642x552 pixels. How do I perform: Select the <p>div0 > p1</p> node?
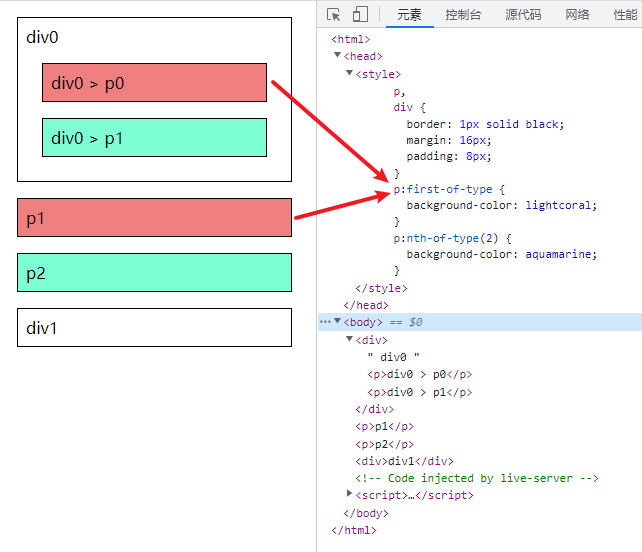click(x=419, y=392)
